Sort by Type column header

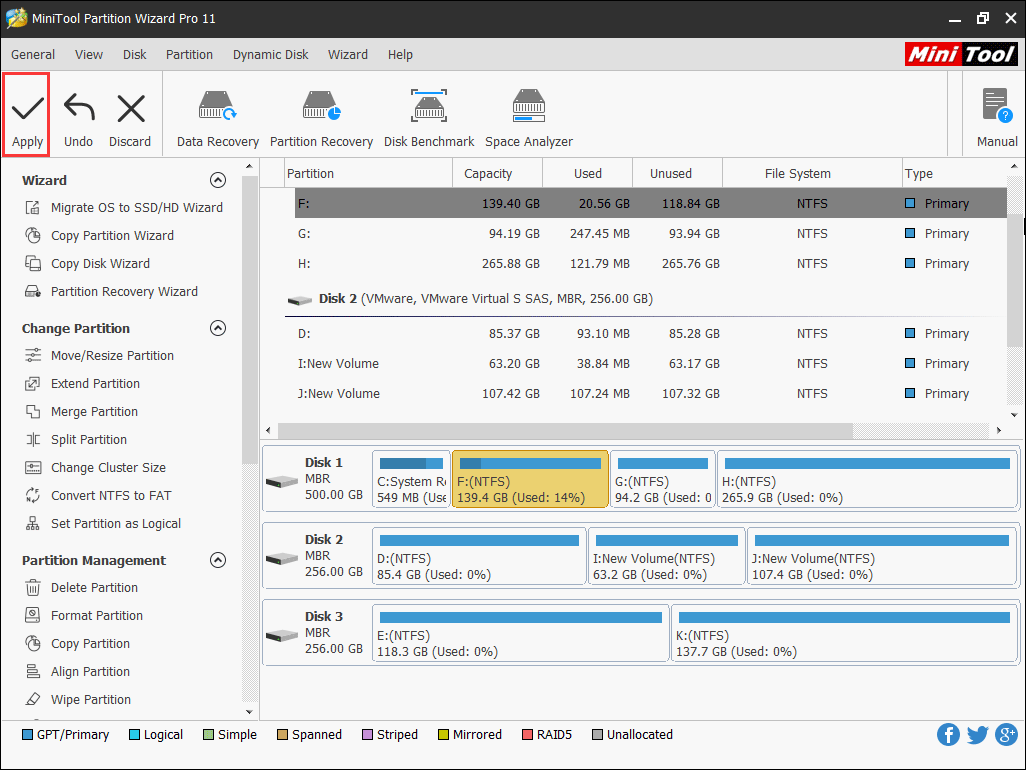click(x=955, y=173)
